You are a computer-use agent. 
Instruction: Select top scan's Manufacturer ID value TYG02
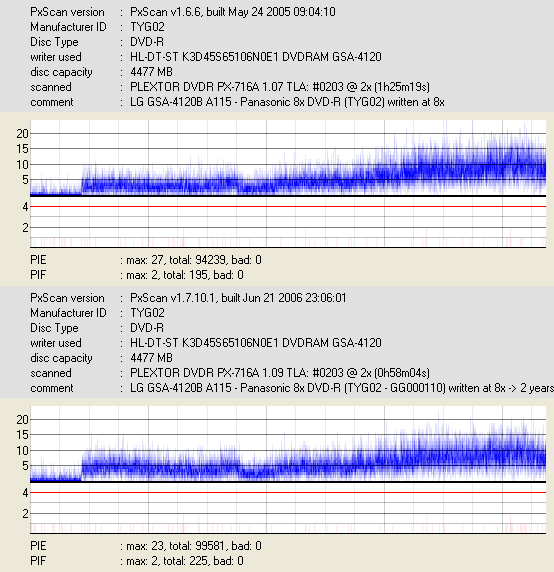147,27
